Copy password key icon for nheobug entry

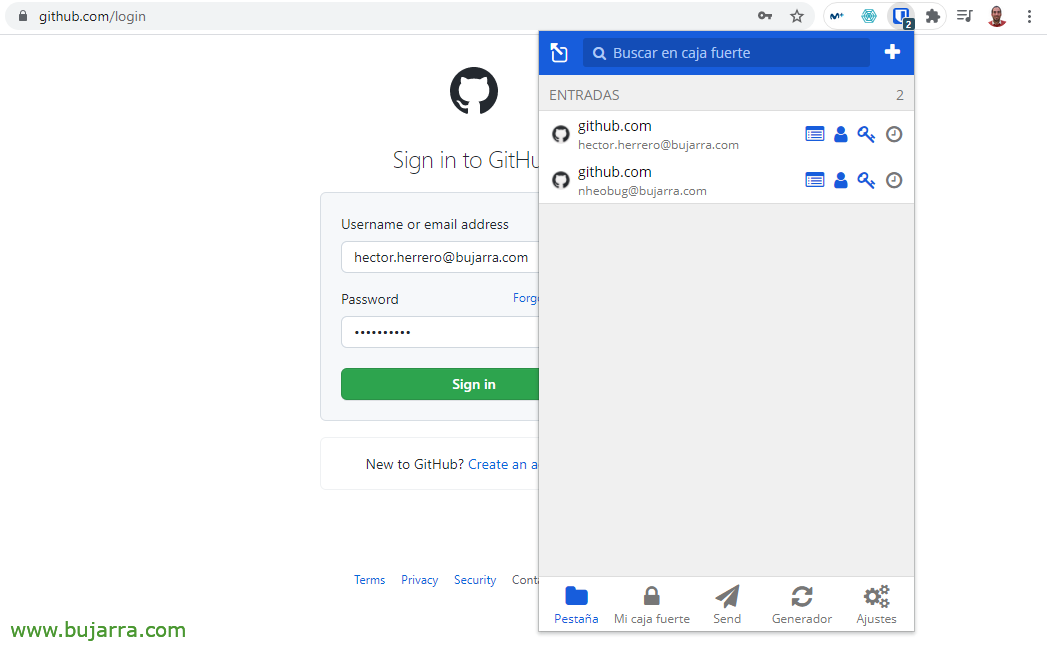coord(866,180)
